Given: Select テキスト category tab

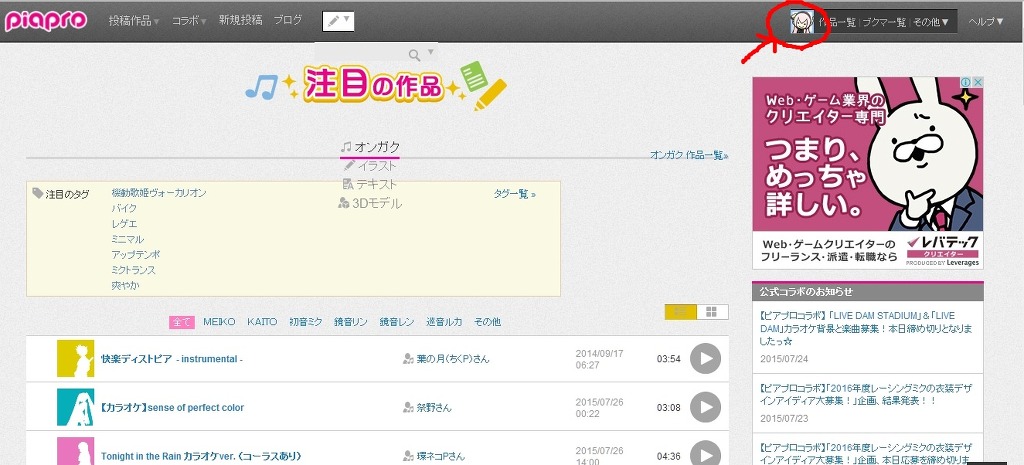Looking at the screenshot, I should [x=370, y=184].
